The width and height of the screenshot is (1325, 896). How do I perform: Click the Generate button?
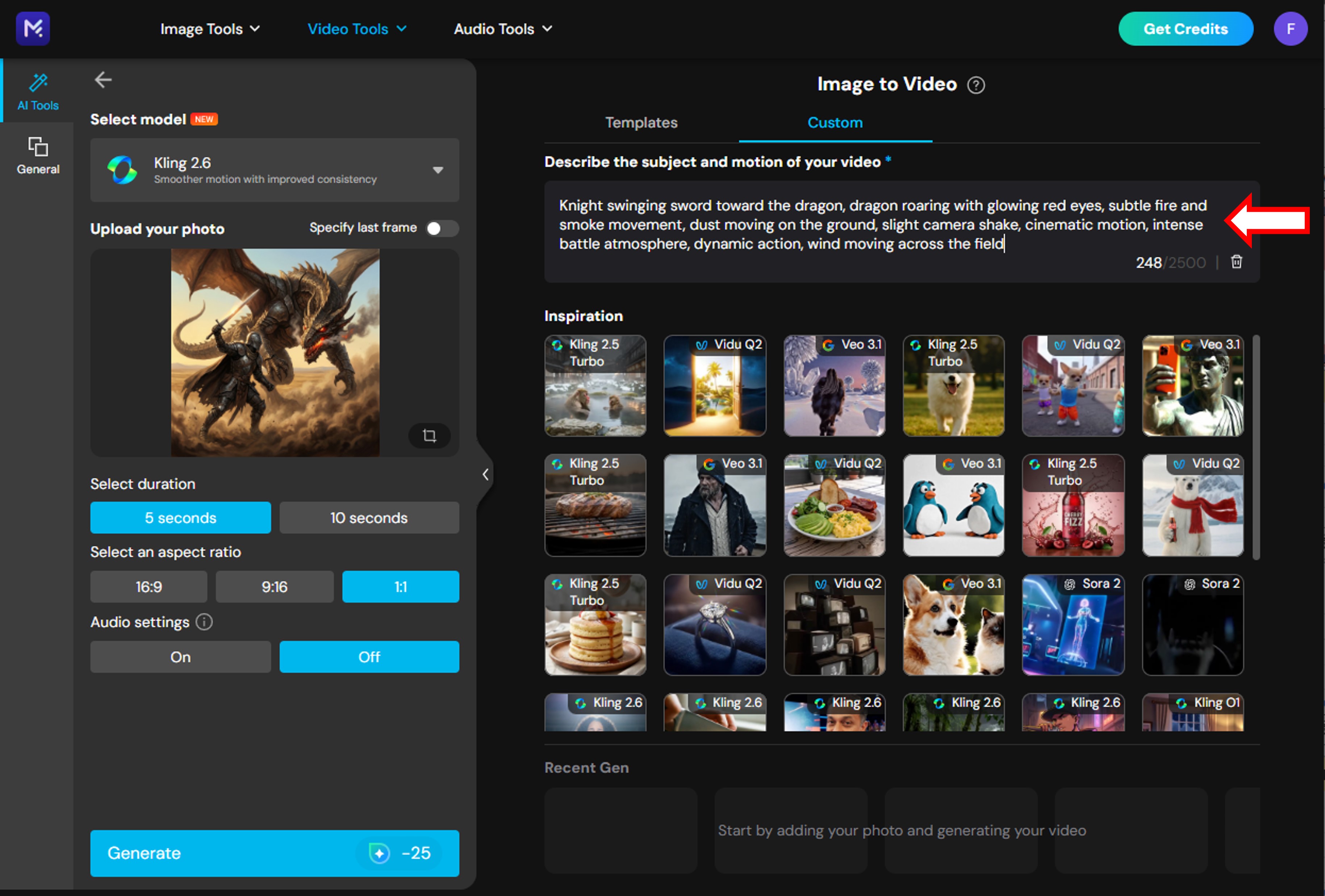[274, 853]
